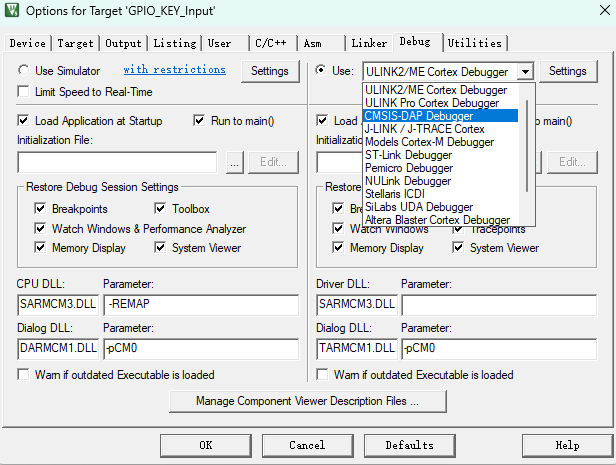Viewport: 616px width, 465px height.
Task: Uncheck the left Run to main() checkbox
Action: (x=199, y=121)
